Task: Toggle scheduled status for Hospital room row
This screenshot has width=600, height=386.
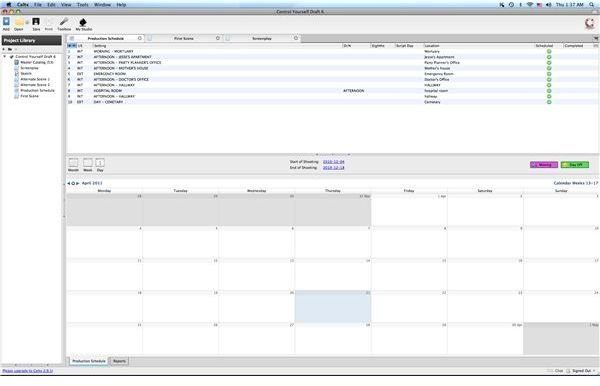Action: (x=549, y=91)
